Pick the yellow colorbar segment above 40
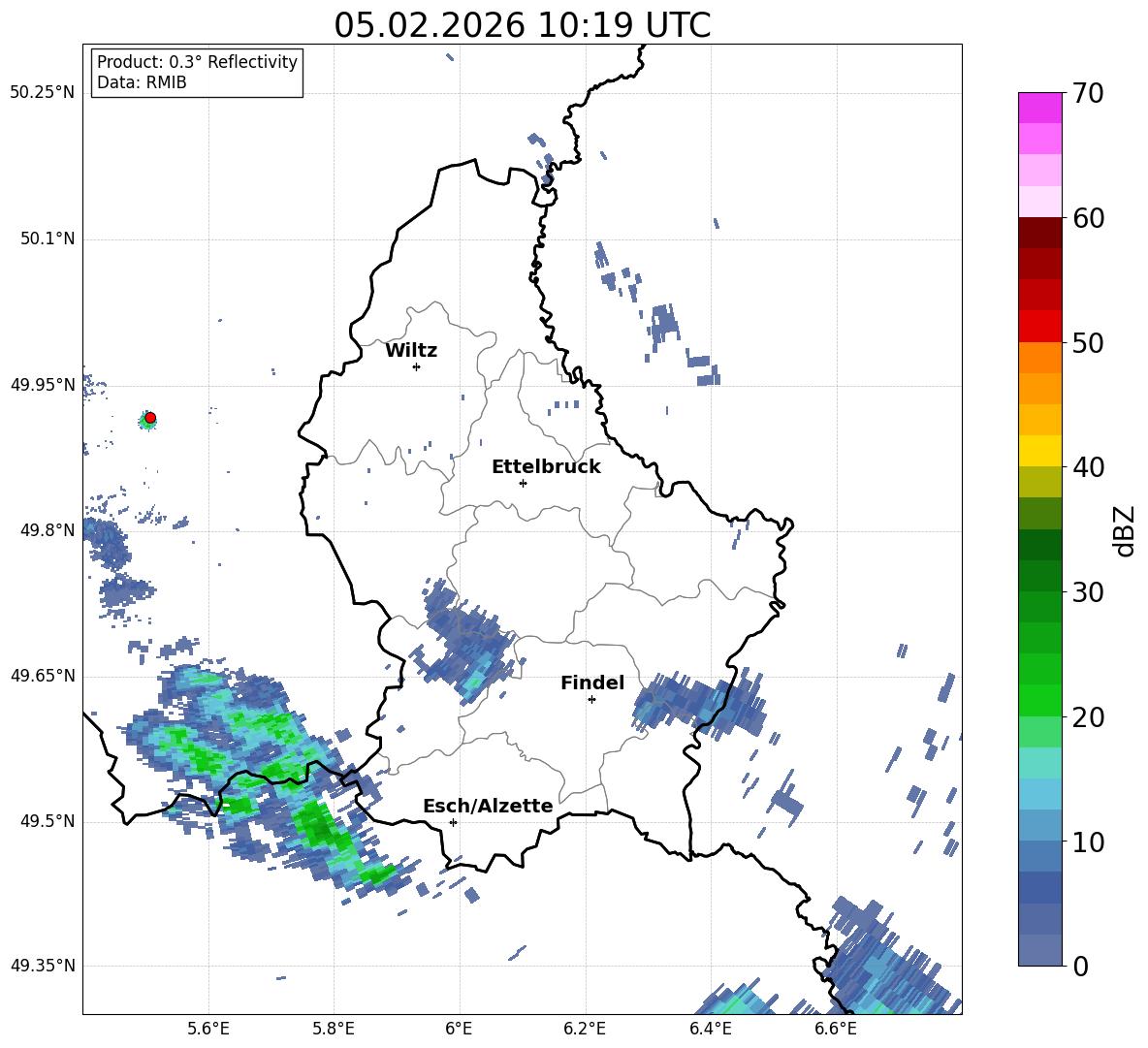The image size is (1148, 1048). [1039, 451]
